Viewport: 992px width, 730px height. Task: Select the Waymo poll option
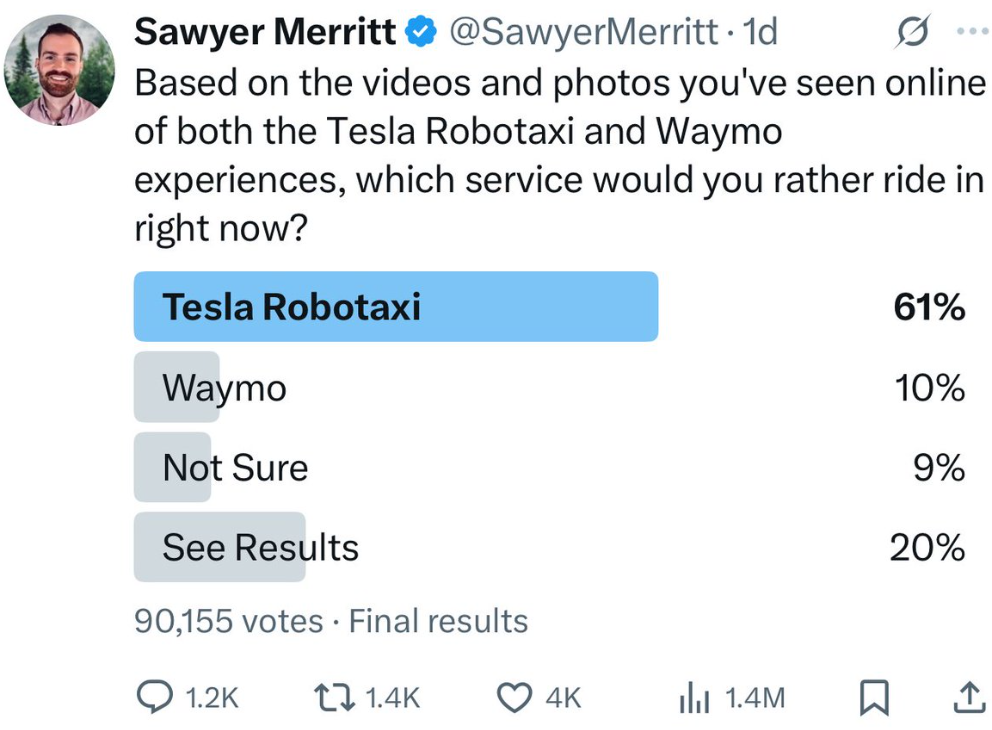[x=225, y=387]
